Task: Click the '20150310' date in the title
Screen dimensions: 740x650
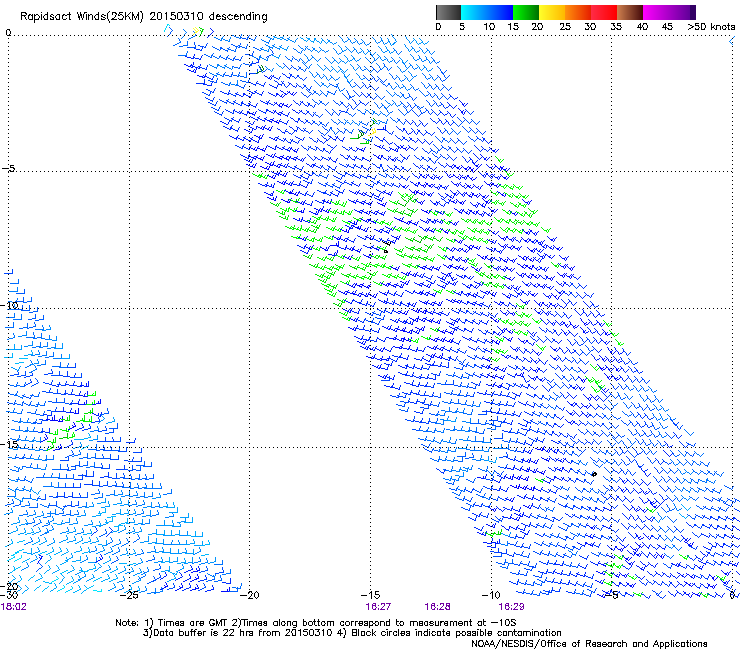Action: 177,17
